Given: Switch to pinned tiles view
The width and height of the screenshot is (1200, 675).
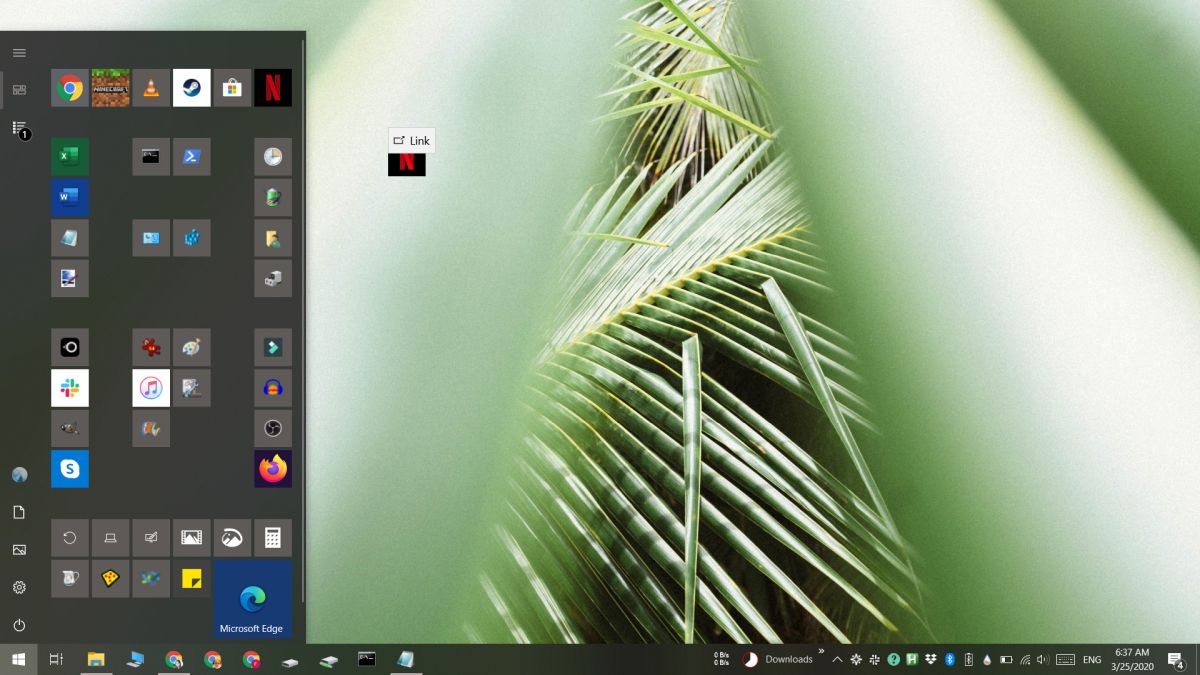Looking at the screenshot, I should [x=19, y=90].
